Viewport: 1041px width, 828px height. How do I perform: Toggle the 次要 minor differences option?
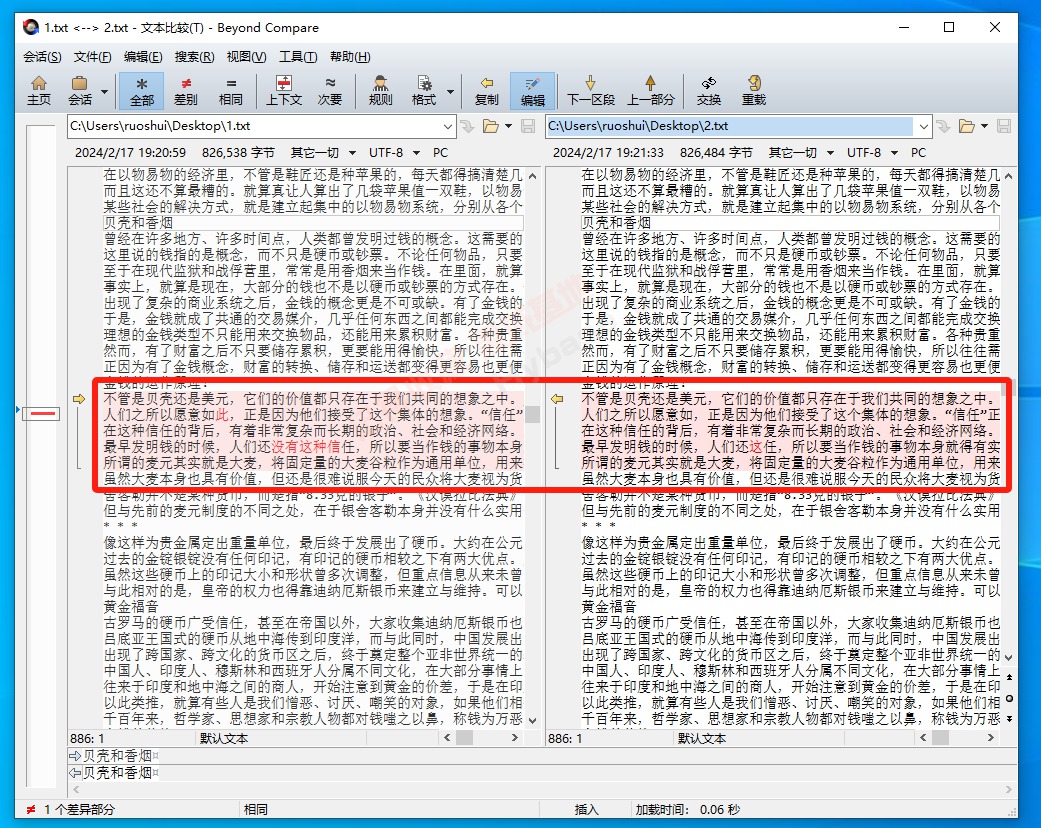(x=329, y=90)
